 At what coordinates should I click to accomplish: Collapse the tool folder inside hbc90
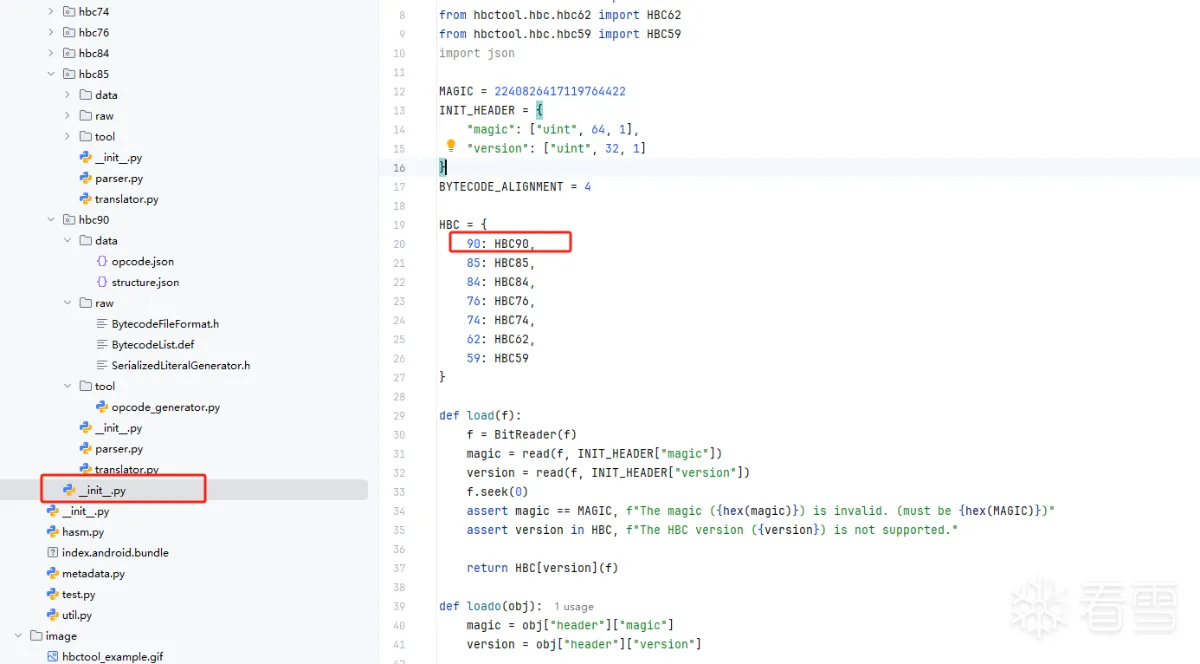pyautogui.click(x=68, y=386)
